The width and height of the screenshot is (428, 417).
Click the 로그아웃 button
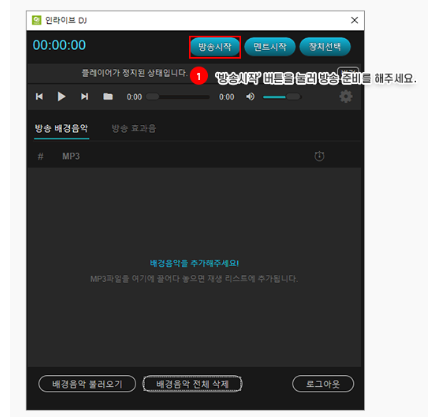click(x=323, y=384)
